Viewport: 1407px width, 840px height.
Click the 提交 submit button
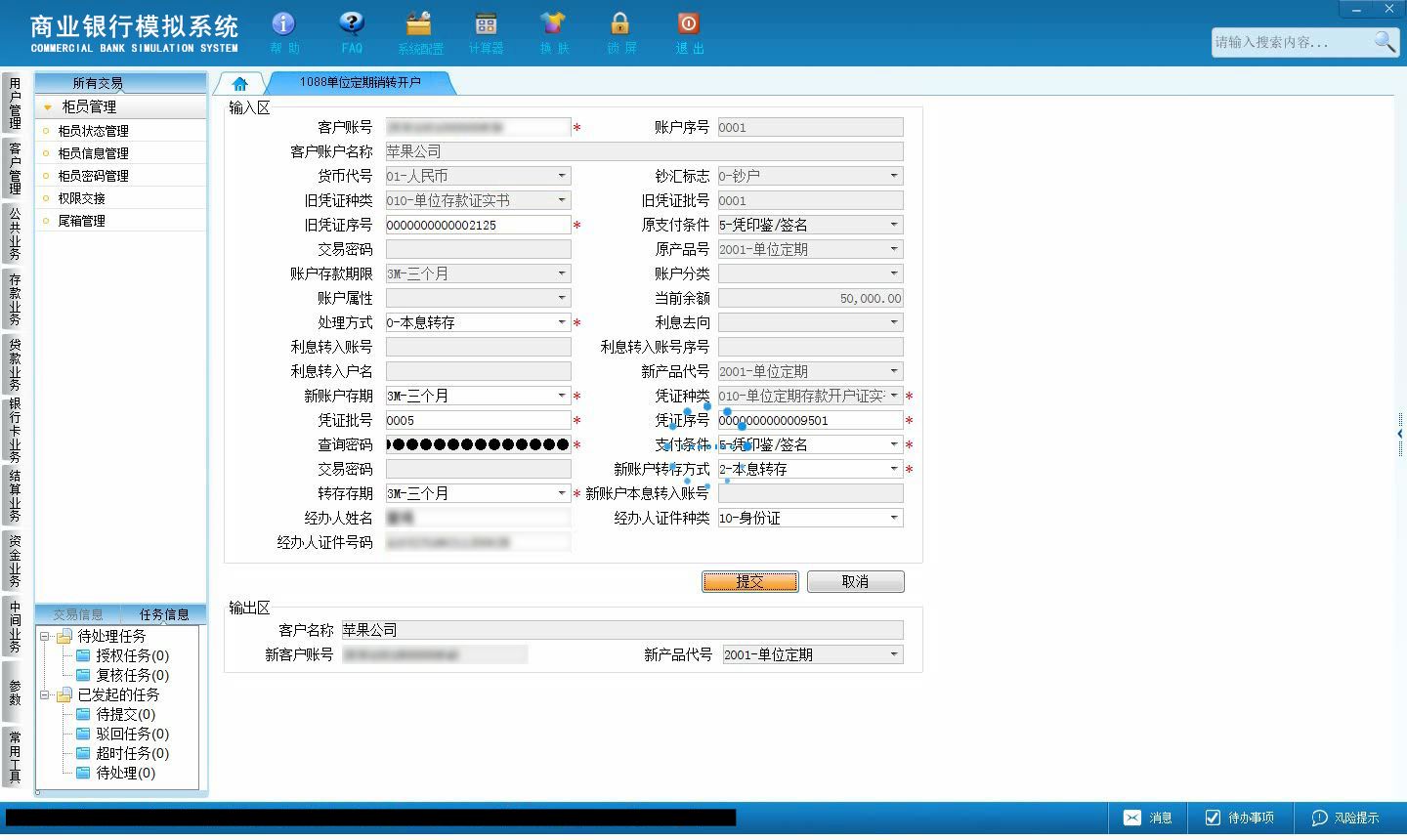click(x=750, y=581)
